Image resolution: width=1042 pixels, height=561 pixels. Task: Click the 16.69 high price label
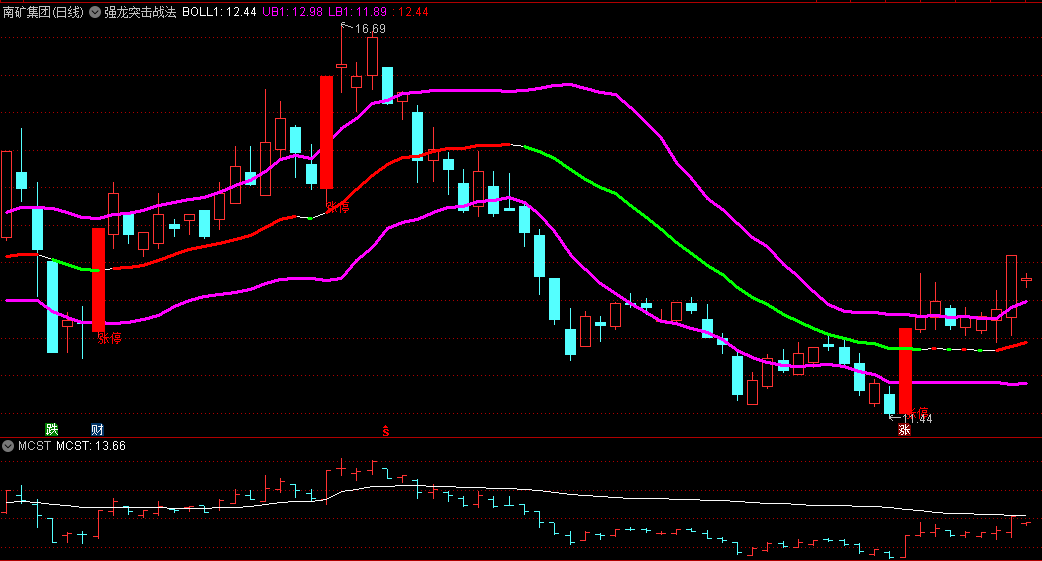370,29
